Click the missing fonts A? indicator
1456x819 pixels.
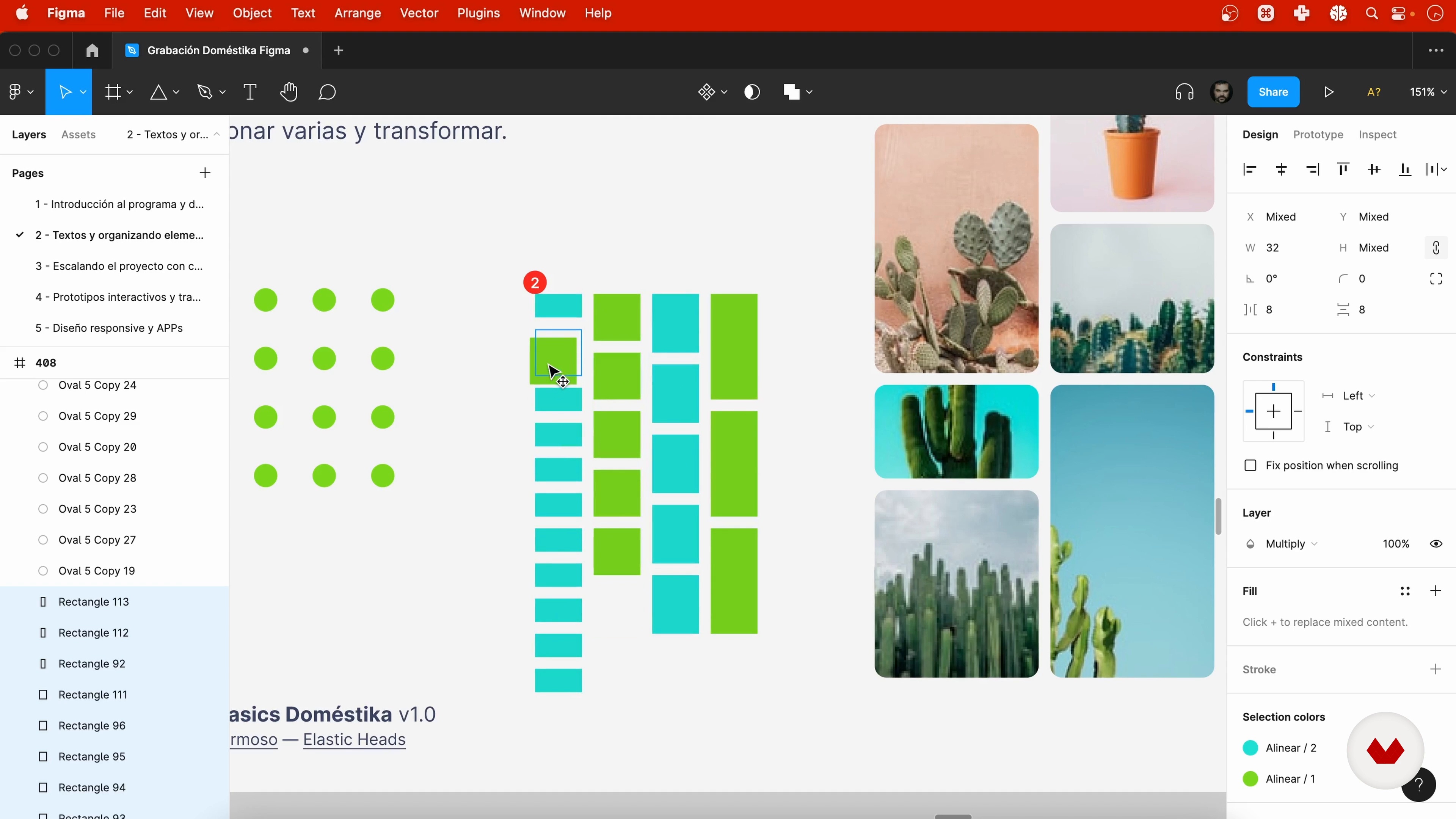(1373, 91)
